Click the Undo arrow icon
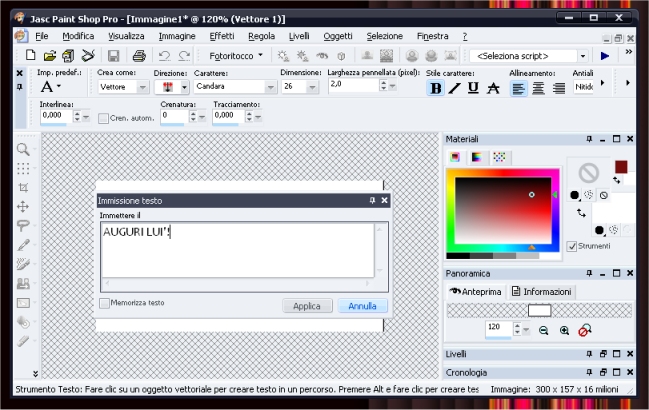The width and height of the screenshot is (649, 410). pos(165,56)
